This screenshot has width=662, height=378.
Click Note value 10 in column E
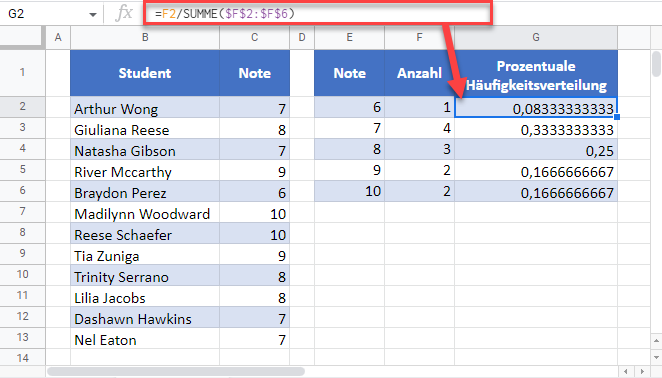pos(350,191)
